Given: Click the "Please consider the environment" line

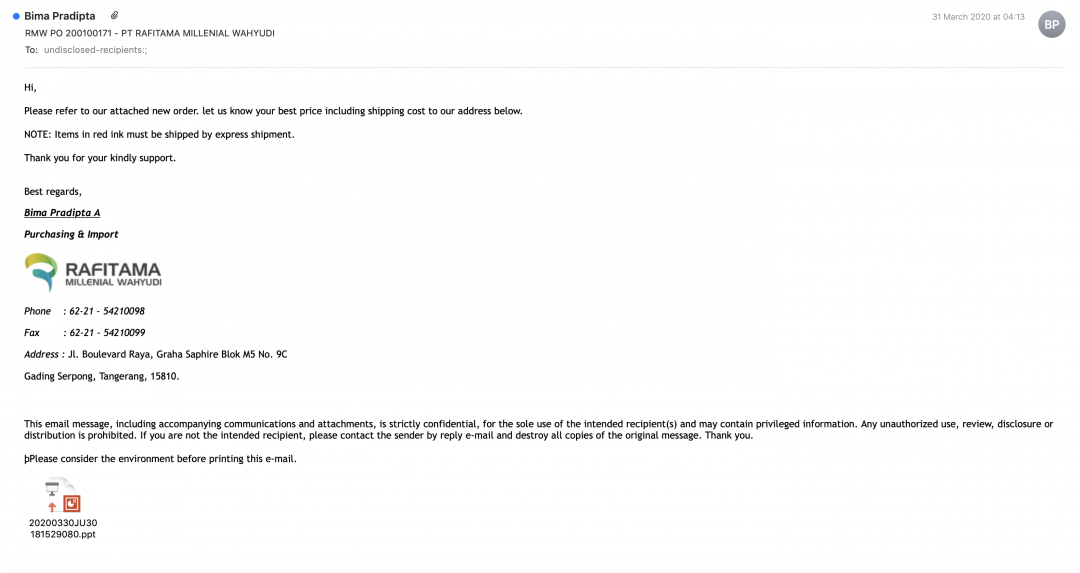Looking at the screenshot, I should point(163,459).
